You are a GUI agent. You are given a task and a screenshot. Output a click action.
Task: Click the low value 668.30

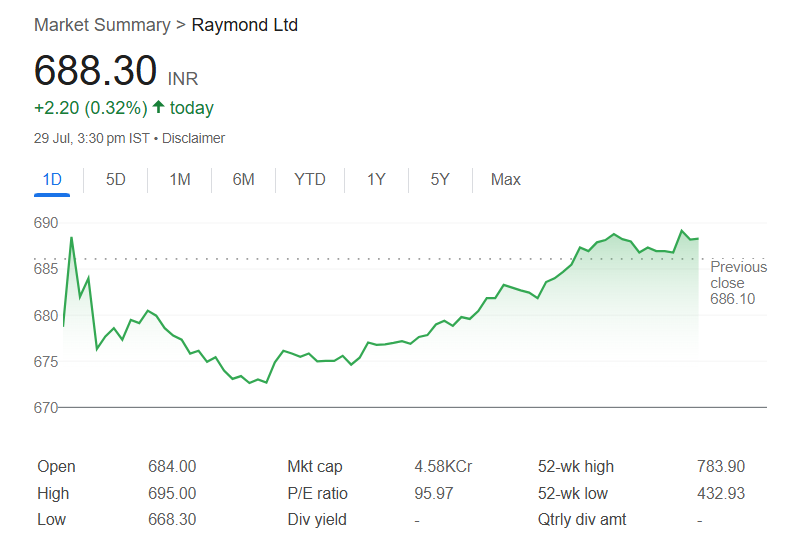coord(172,520)
